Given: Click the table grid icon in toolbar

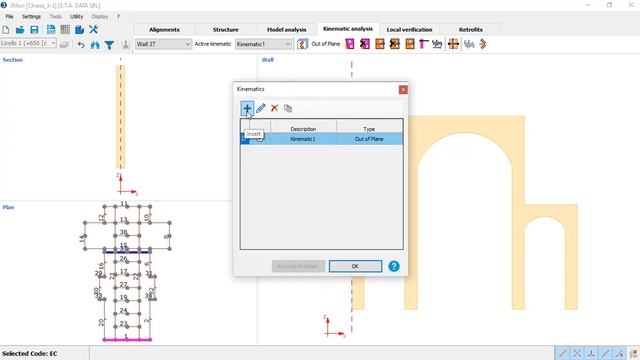Looking at the screenshot, I should tap(65, 29).
